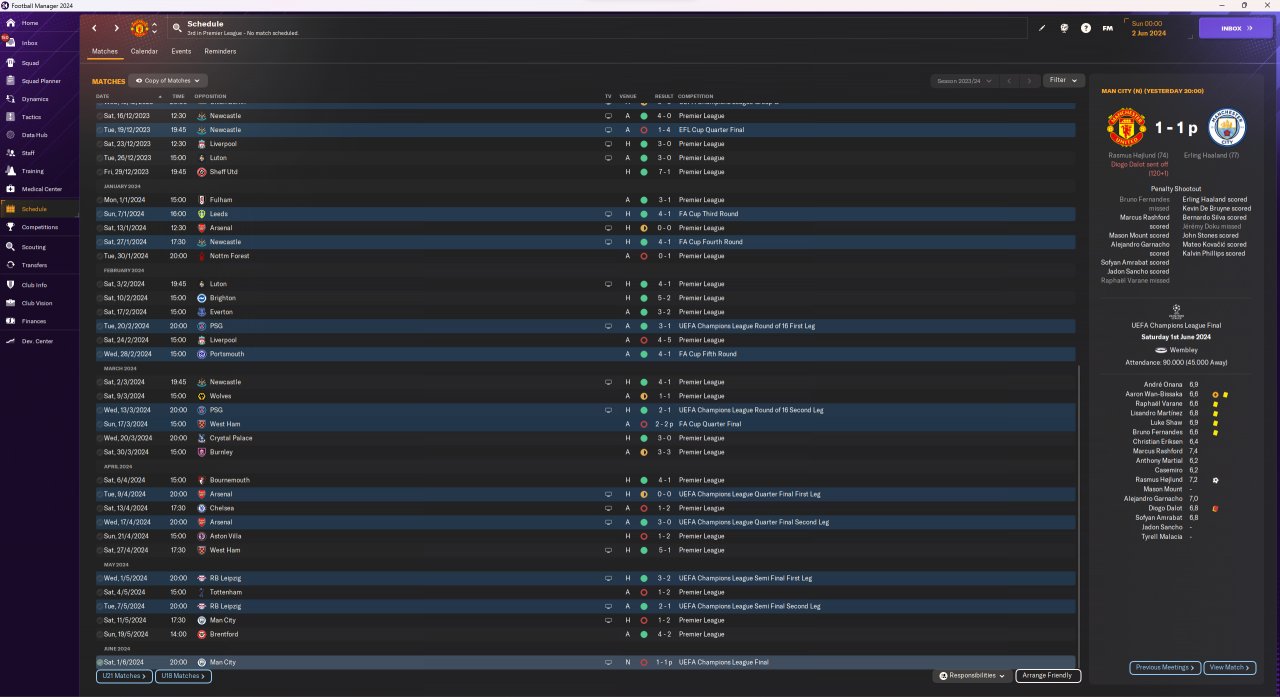The image size is (1280, 697).
Task: Open the Dev. Center icon
Action: (9, 341)
